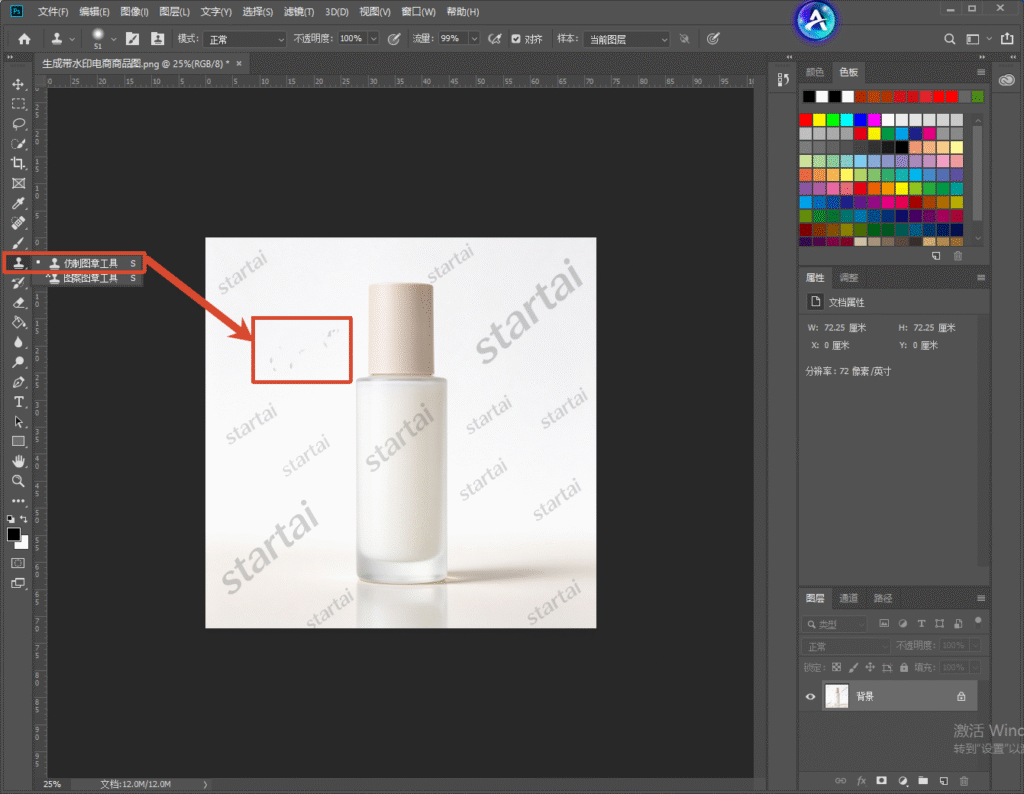1024x794 pixels.
Task: Click the Home icon in the options bar
Action: point(24,39)
